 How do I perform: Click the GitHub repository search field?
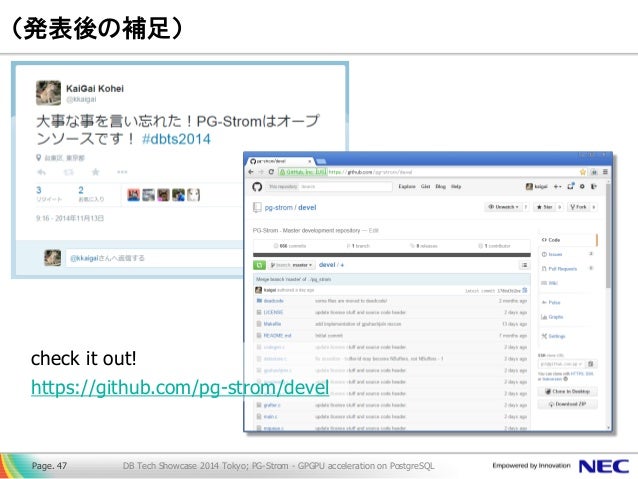329,186
